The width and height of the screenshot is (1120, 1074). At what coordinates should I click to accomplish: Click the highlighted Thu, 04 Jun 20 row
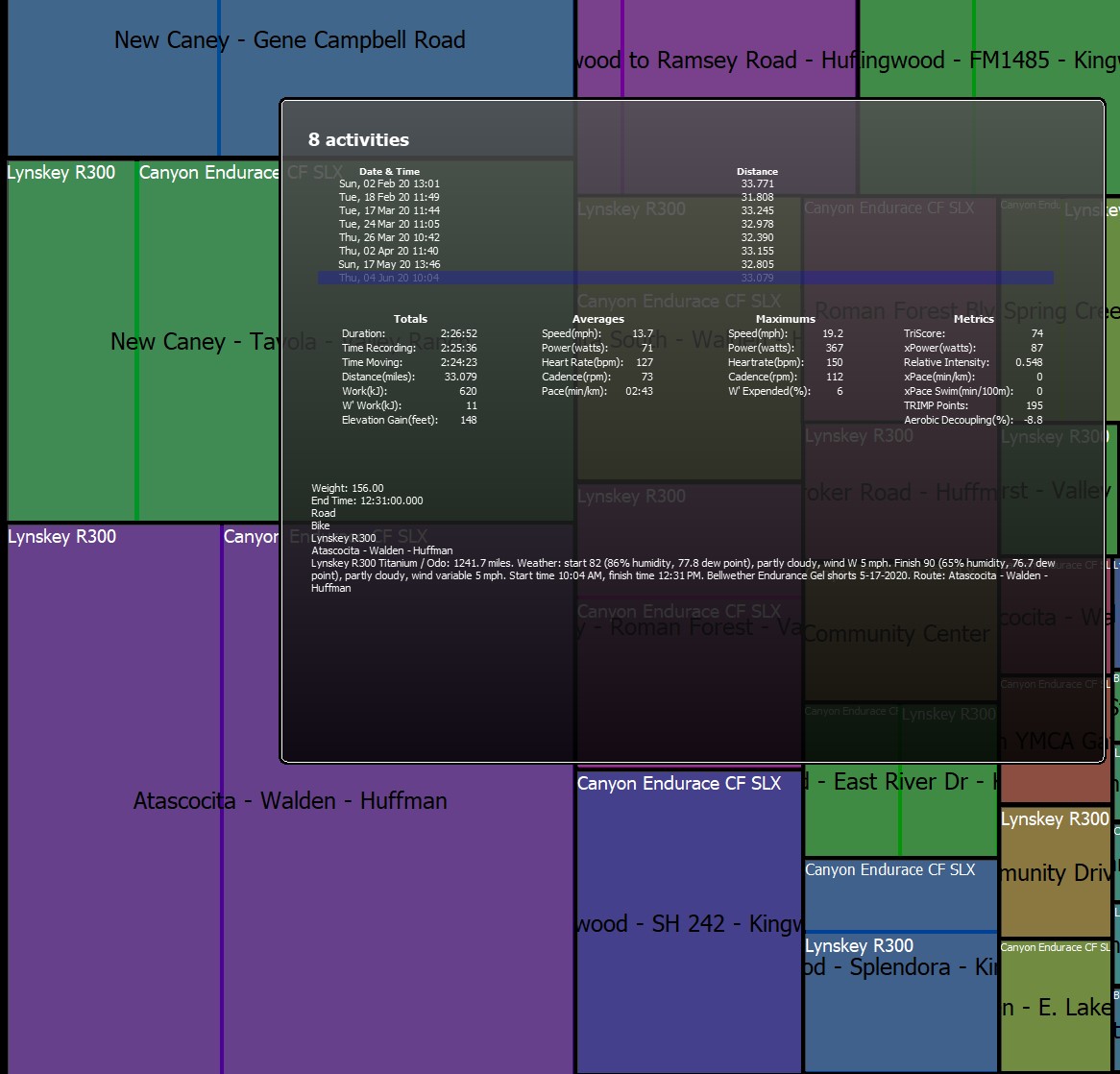pos(685,278)
